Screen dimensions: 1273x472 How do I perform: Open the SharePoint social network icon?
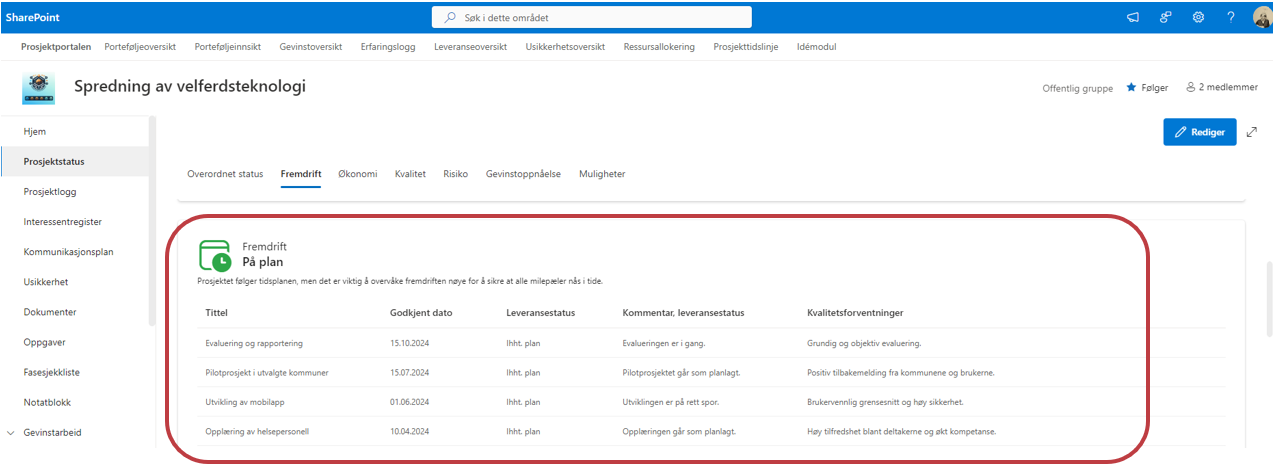click(x=1165, y=17)
